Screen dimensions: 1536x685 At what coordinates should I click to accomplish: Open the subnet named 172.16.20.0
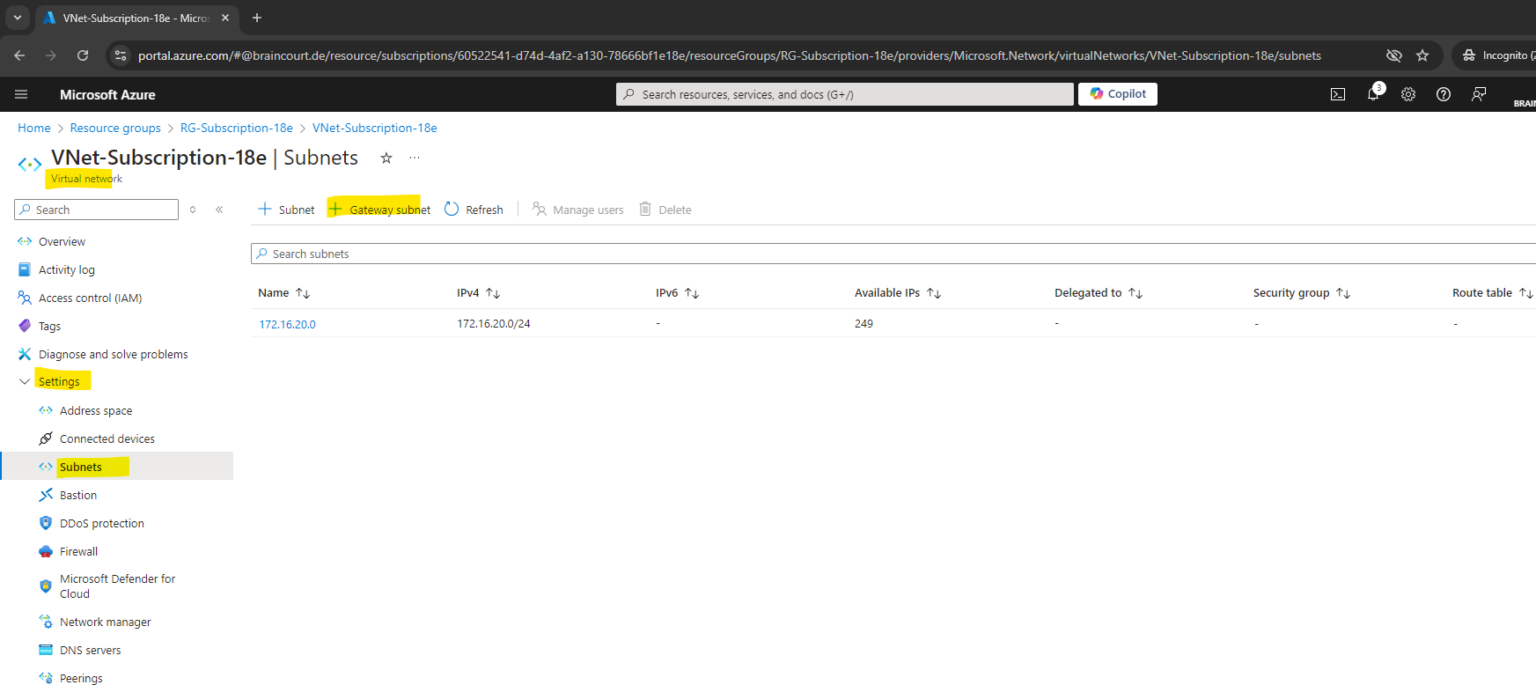pos(287,323)
